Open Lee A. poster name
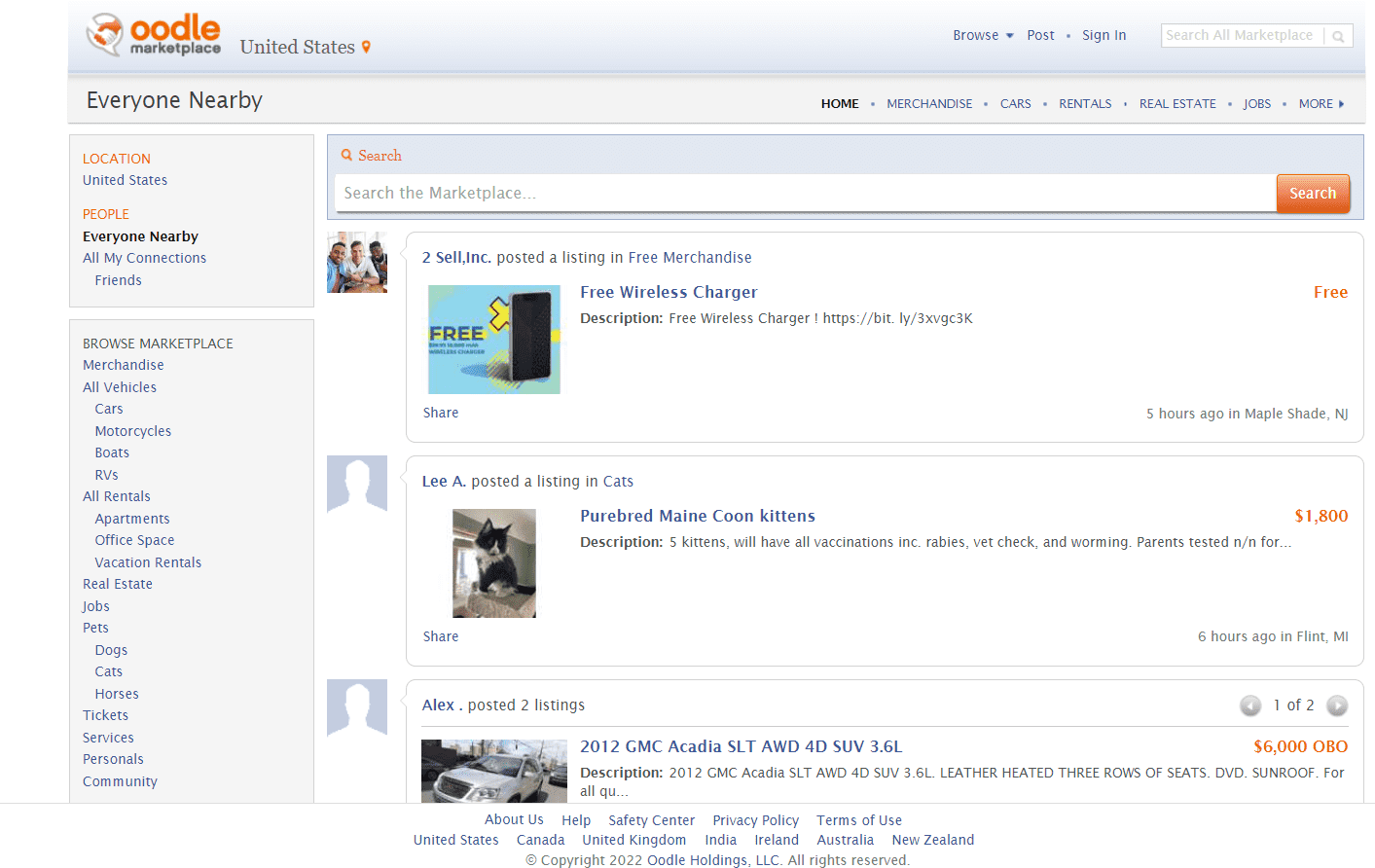Viewport: 1375px width, 868px height. coord(444,482)
